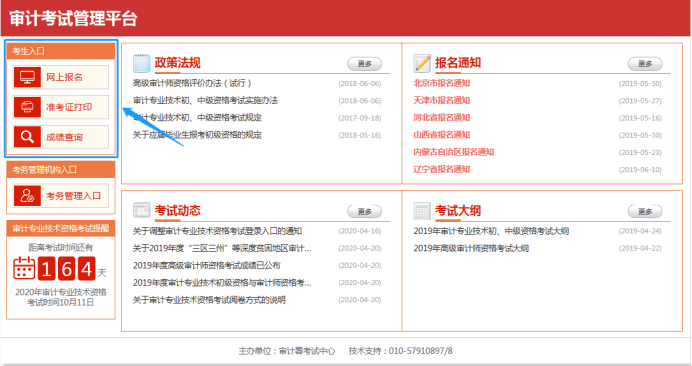
Task: Click 考试动态 section heading
Action: 177,210
